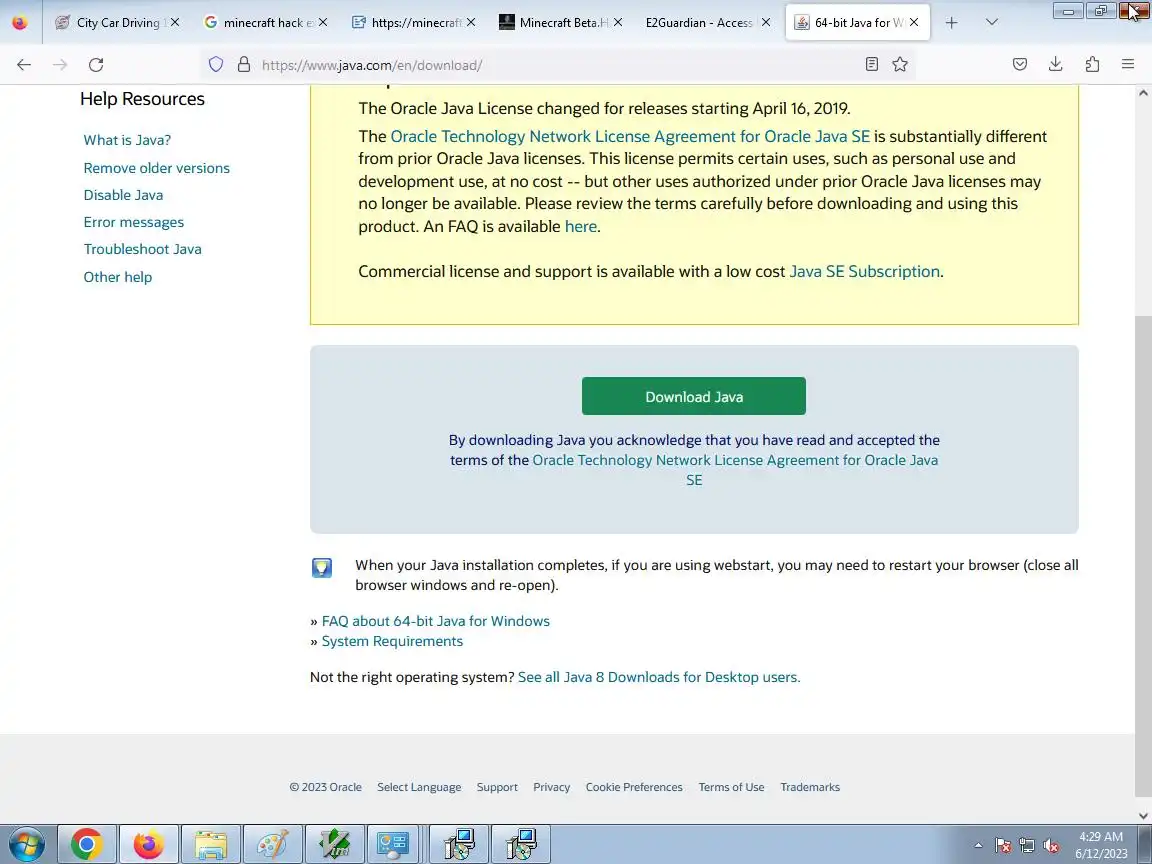Open the Windows Start button
Image resolution: width=1152 pixels, height=864 pixels.
click(26, 845)
